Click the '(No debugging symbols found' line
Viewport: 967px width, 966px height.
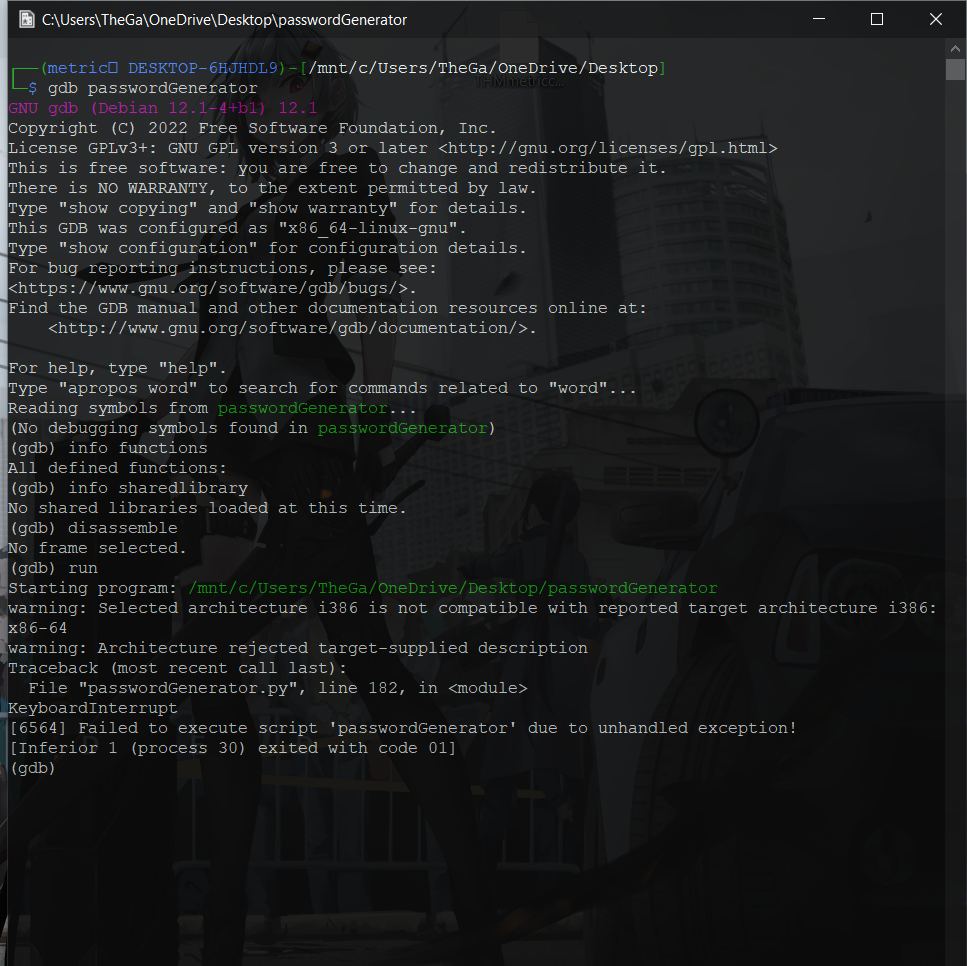pyautogui.click(x=252, y=428)
